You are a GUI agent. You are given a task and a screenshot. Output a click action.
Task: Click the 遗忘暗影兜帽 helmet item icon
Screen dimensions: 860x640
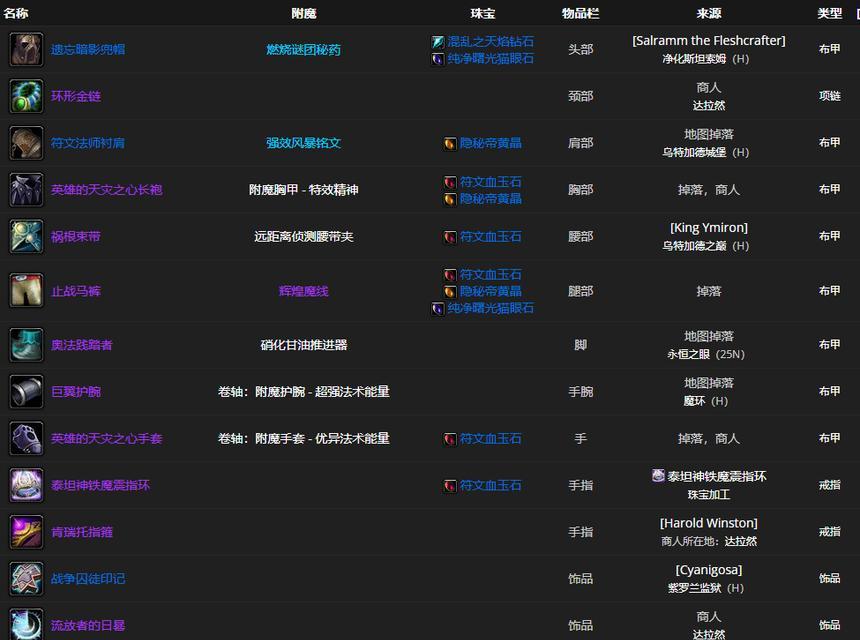coord(26,49)
